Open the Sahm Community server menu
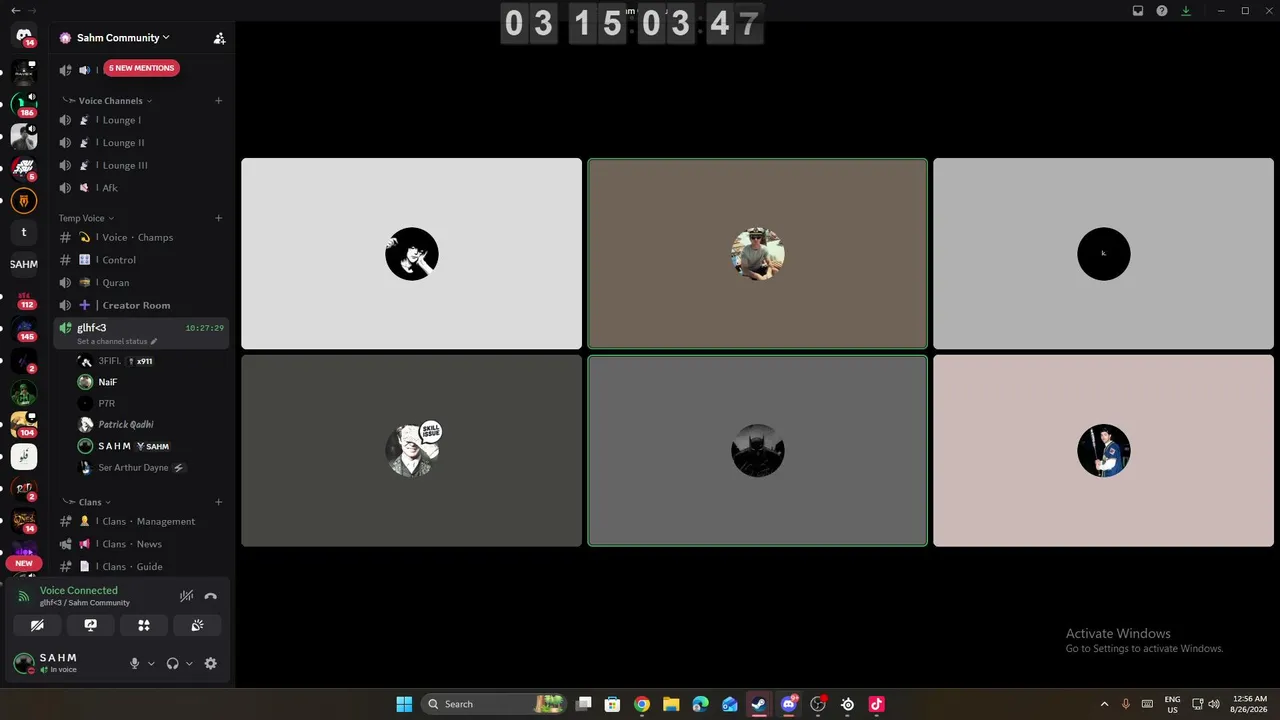1280x720 pixels. click(x=124, y=38)
